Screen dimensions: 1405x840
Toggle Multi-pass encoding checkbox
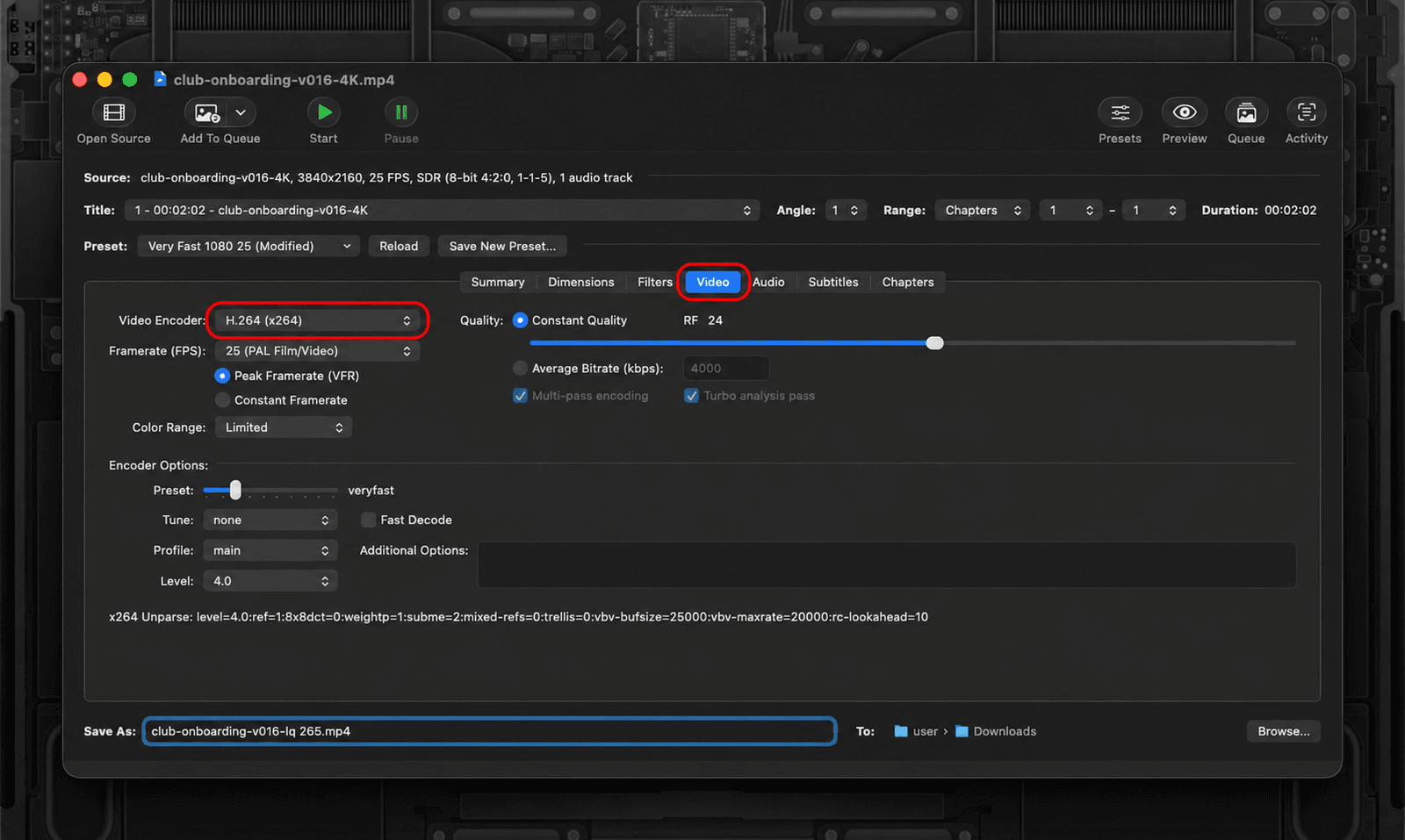520,396
